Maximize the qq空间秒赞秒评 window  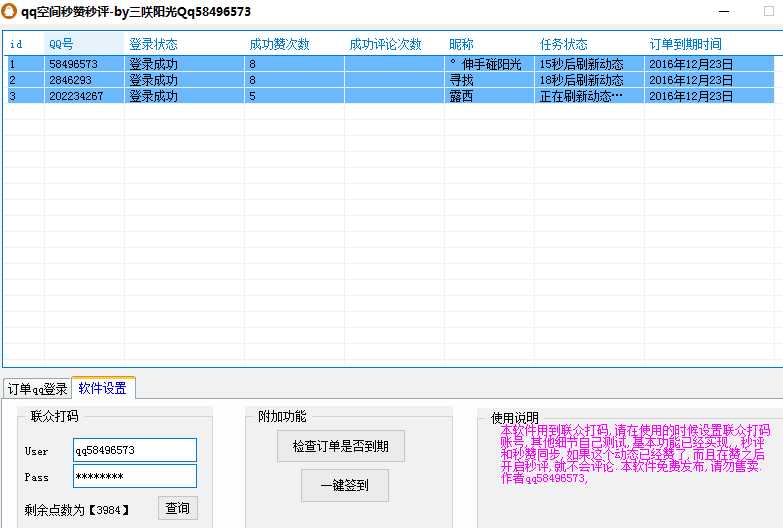point(769,11)
